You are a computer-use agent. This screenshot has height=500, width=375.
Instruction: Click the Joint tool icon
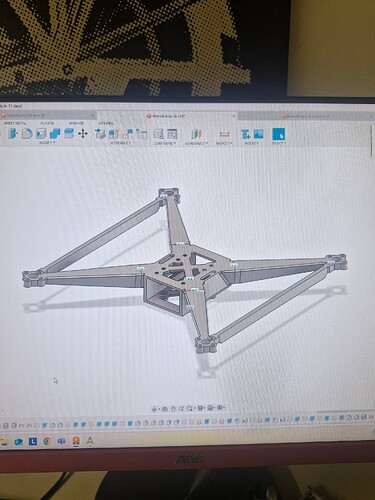114,134
